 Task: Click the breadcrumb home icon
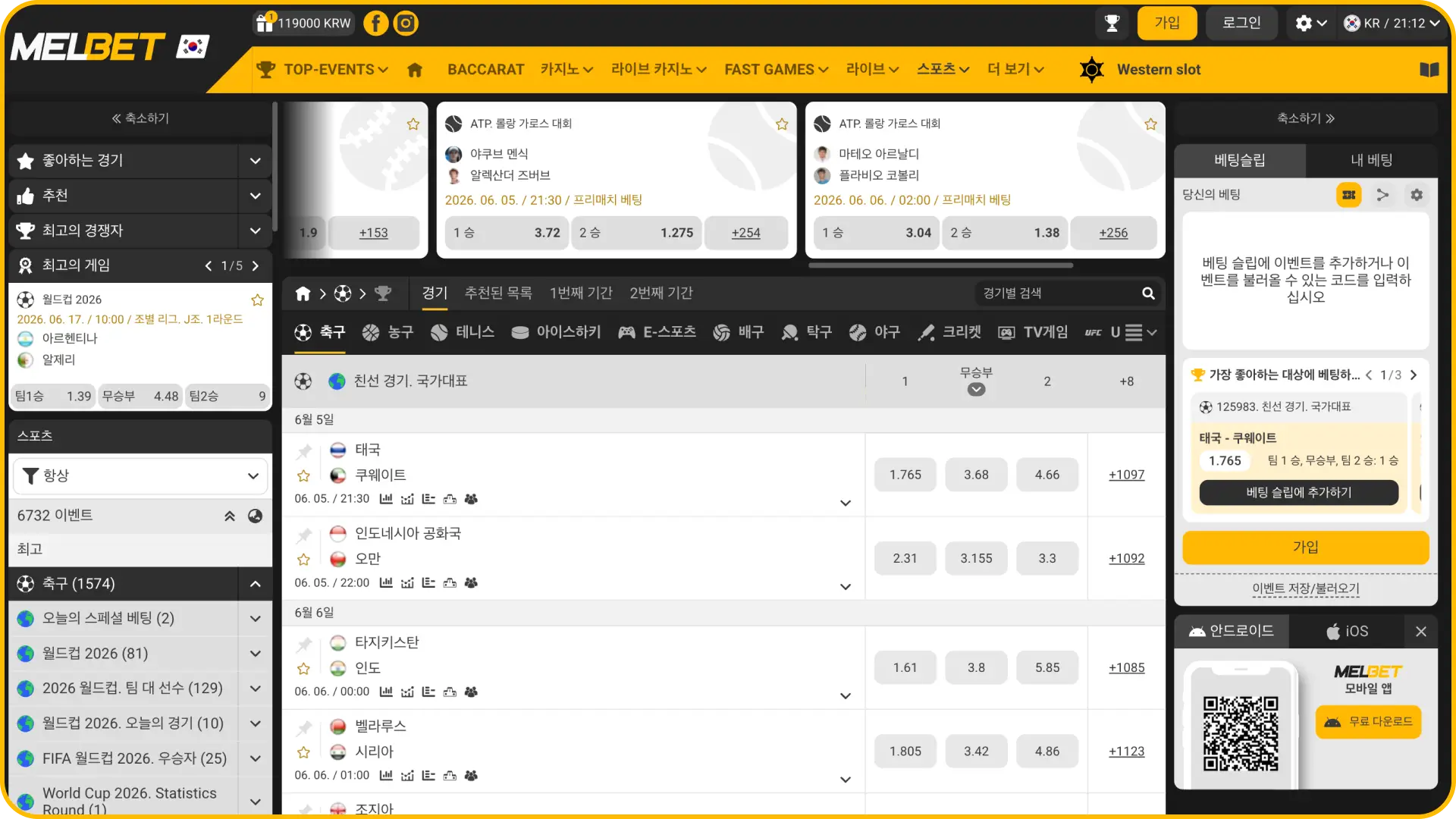click(303, 293)
